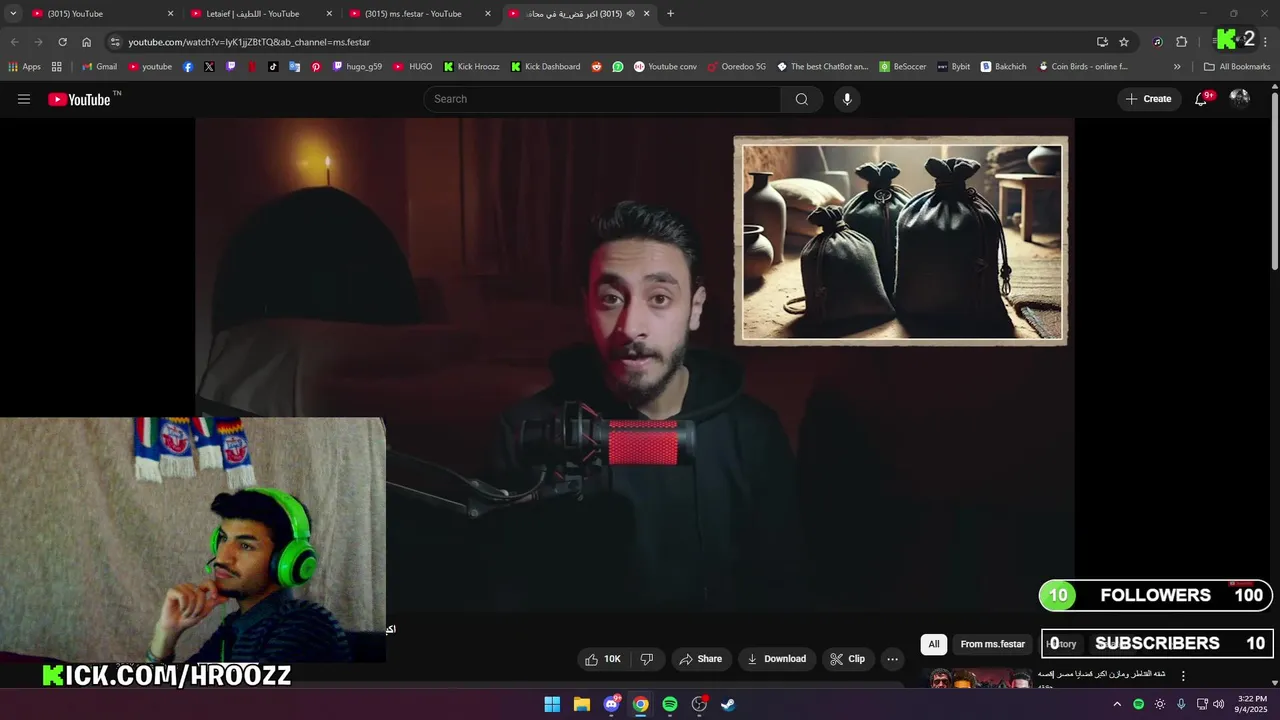Open the Create menu button

tap(1149, 99)
